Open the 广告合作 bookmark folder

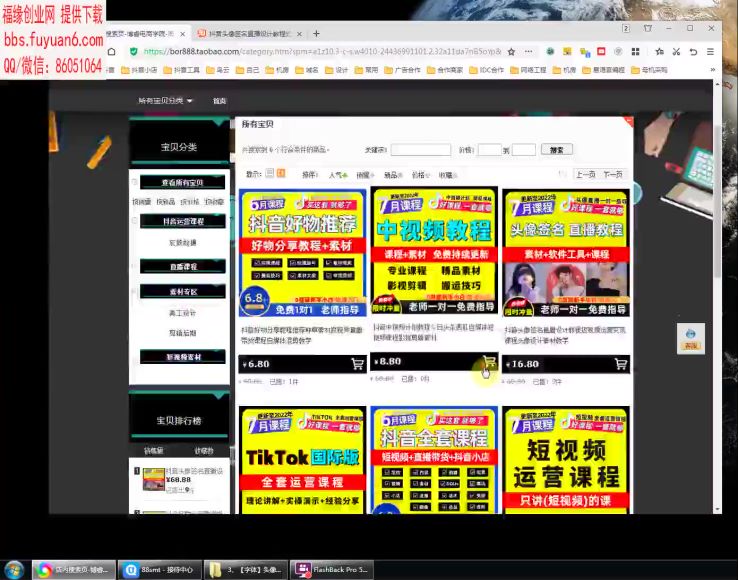[x=402, y=70]
